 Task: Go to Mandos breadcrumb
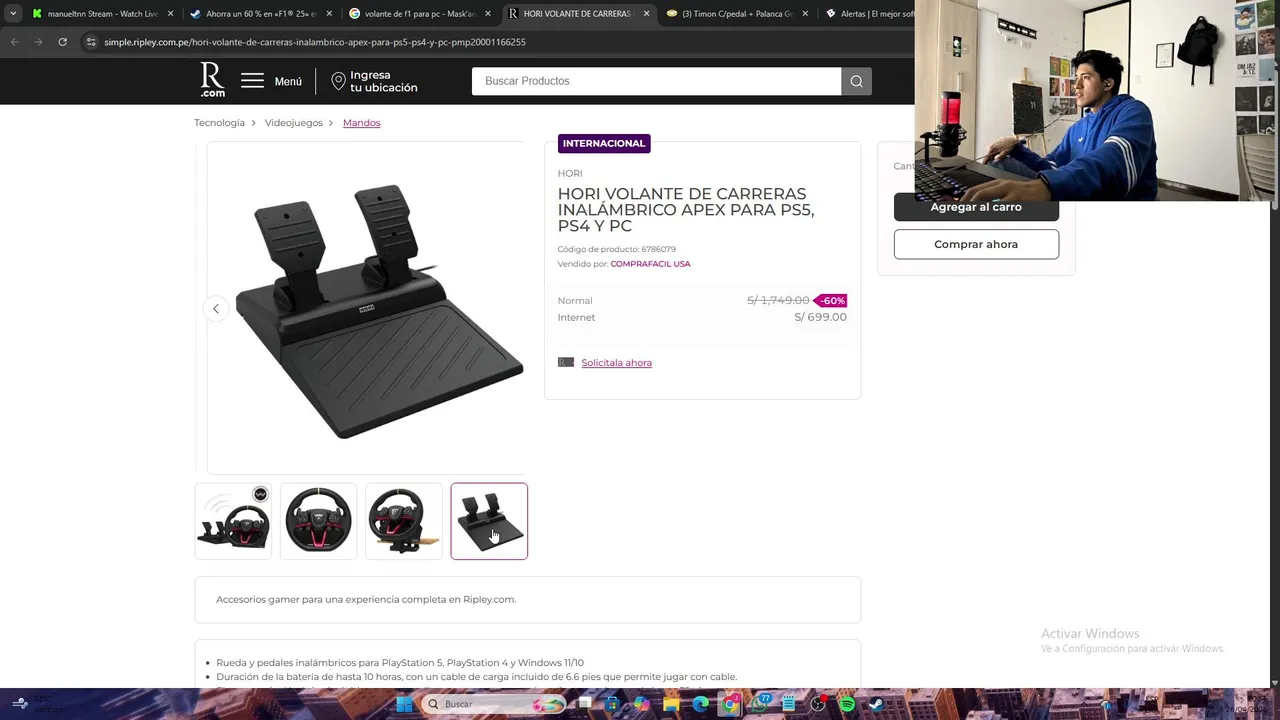[x=361, y=123]
